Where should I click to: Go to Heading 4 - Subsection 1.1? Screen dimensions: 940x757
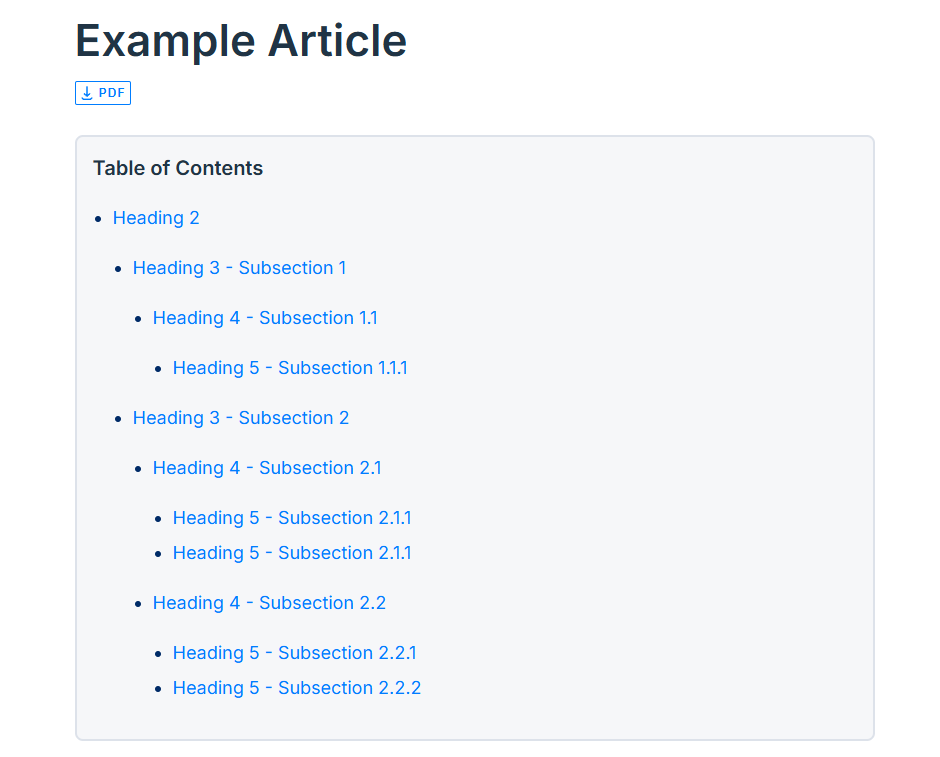click(x=265, y=318)
